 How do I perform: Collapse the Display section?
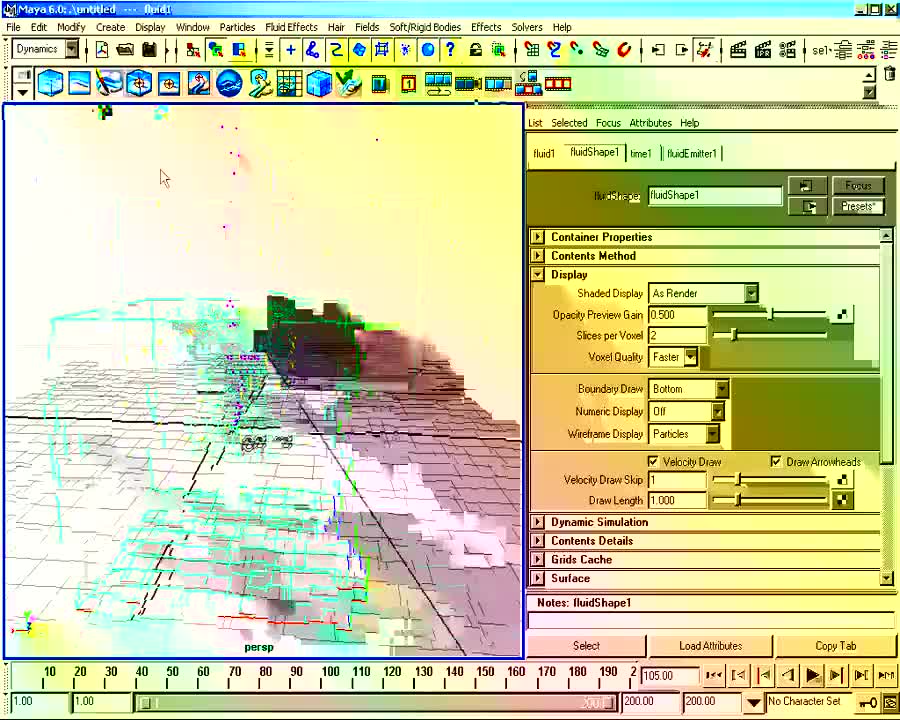tap(538, 275)
